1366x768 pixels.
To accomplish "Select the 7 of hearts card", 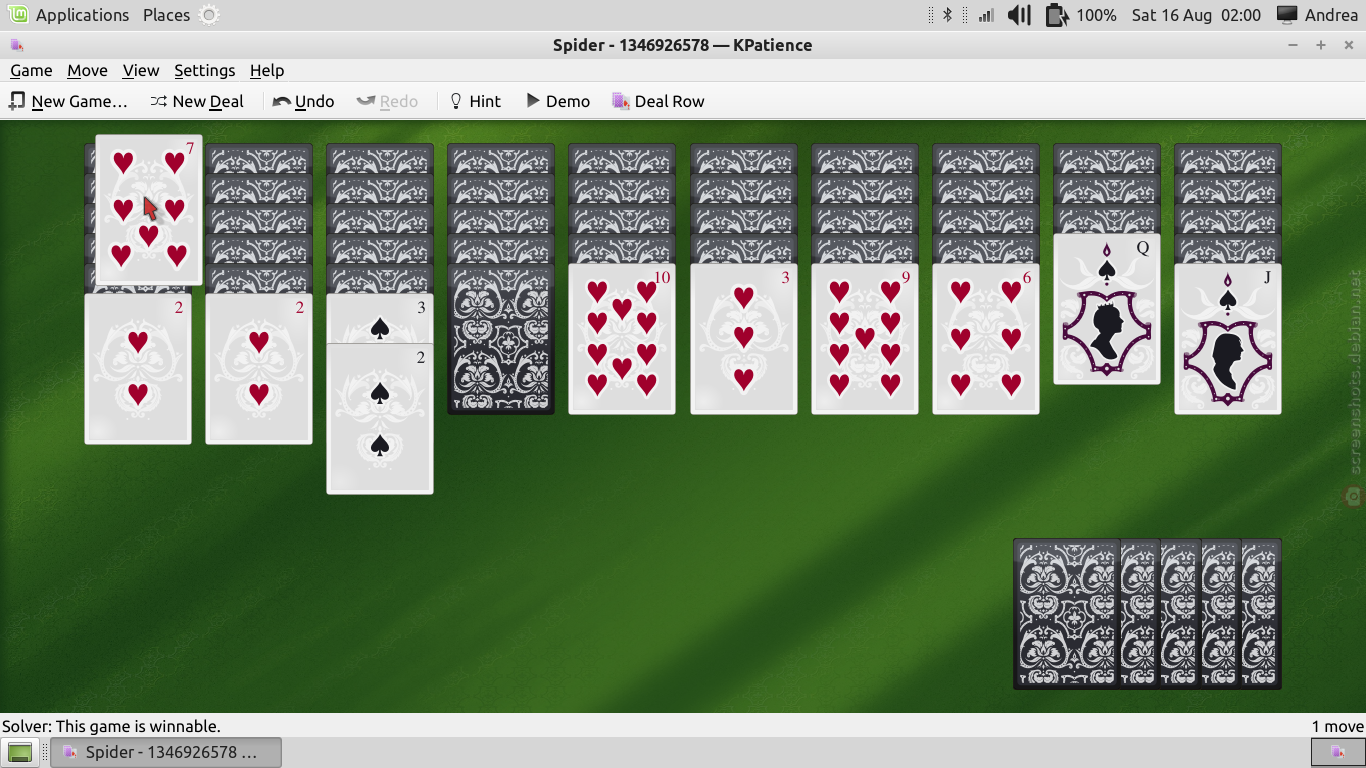I will point(149,210).
